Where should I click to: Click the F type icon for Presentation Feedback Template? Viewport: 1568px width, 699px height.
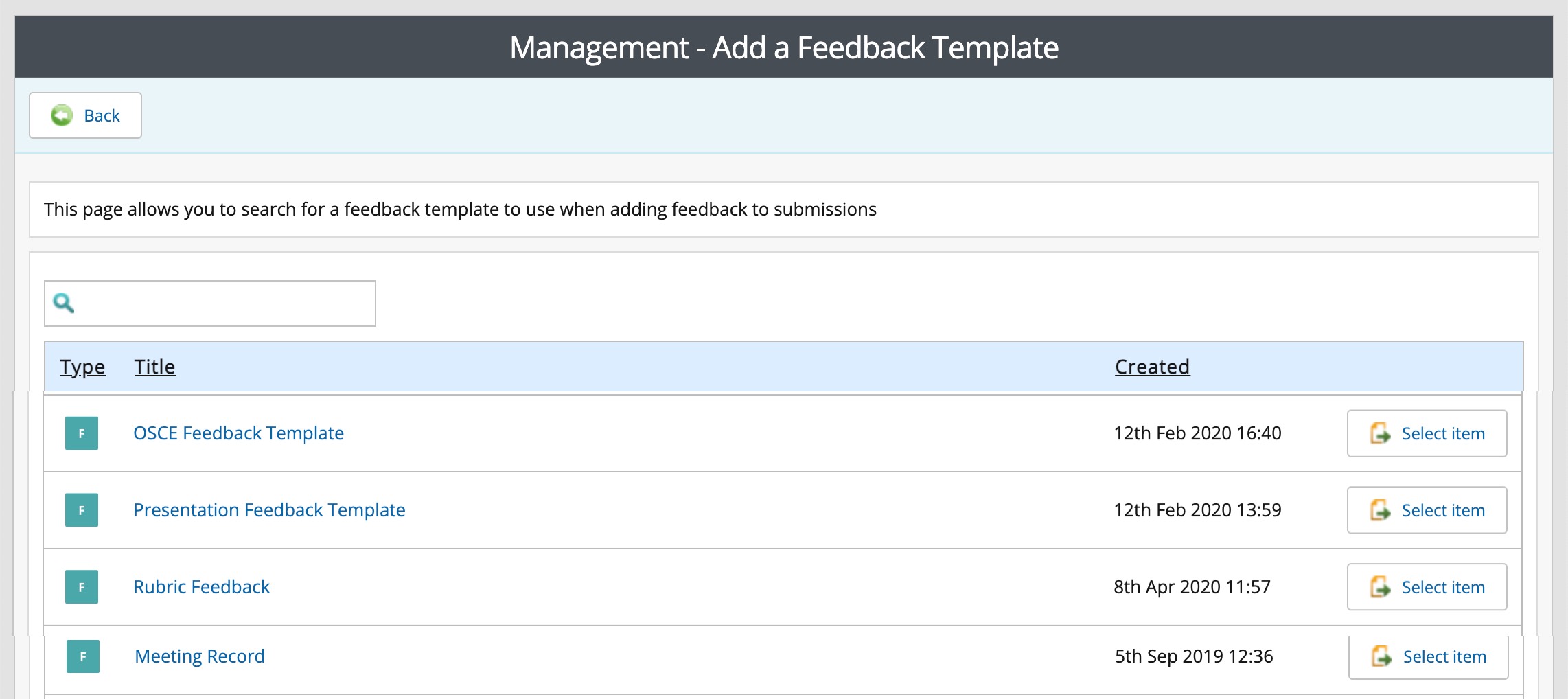tap(82, 510)
